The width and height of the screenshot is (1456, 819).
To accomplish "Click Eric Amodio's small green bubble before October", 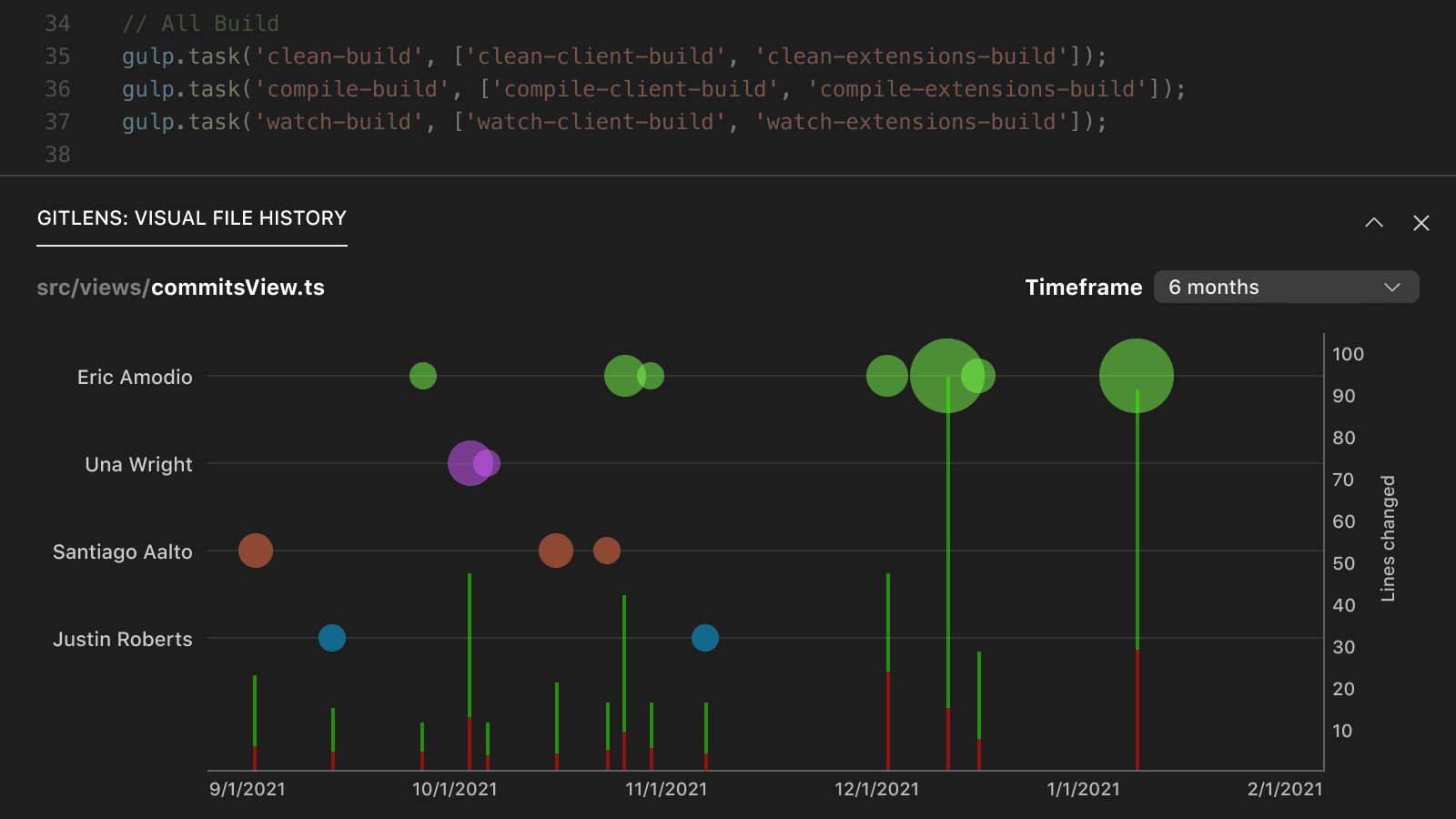I will 423,376.
